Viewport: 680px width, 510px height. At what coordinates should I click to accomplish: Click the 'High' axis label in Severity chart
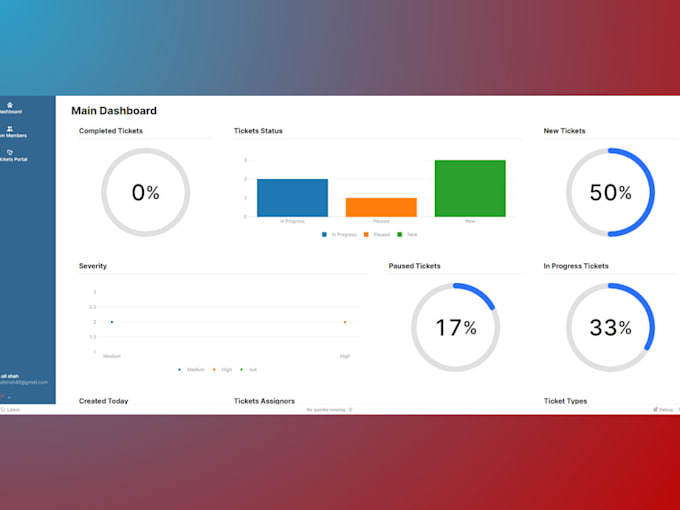pyautogui.click(x=345, y=356)
